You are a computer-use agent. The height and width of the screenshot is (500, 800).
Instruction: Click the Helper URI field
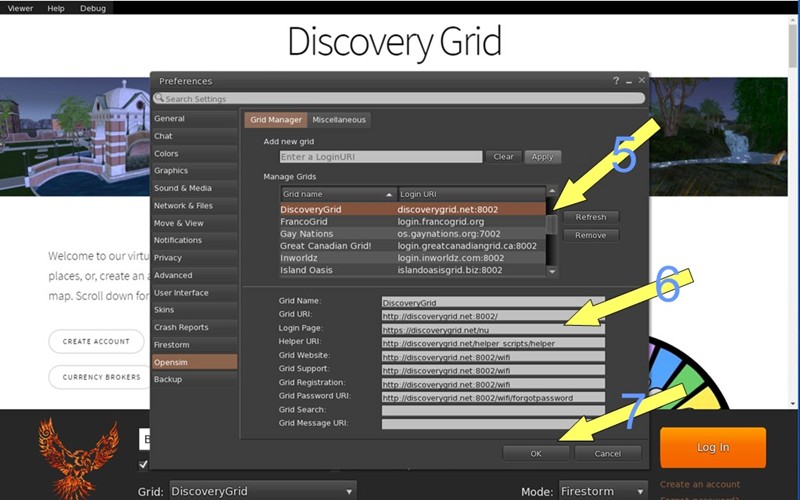[493, 343]
